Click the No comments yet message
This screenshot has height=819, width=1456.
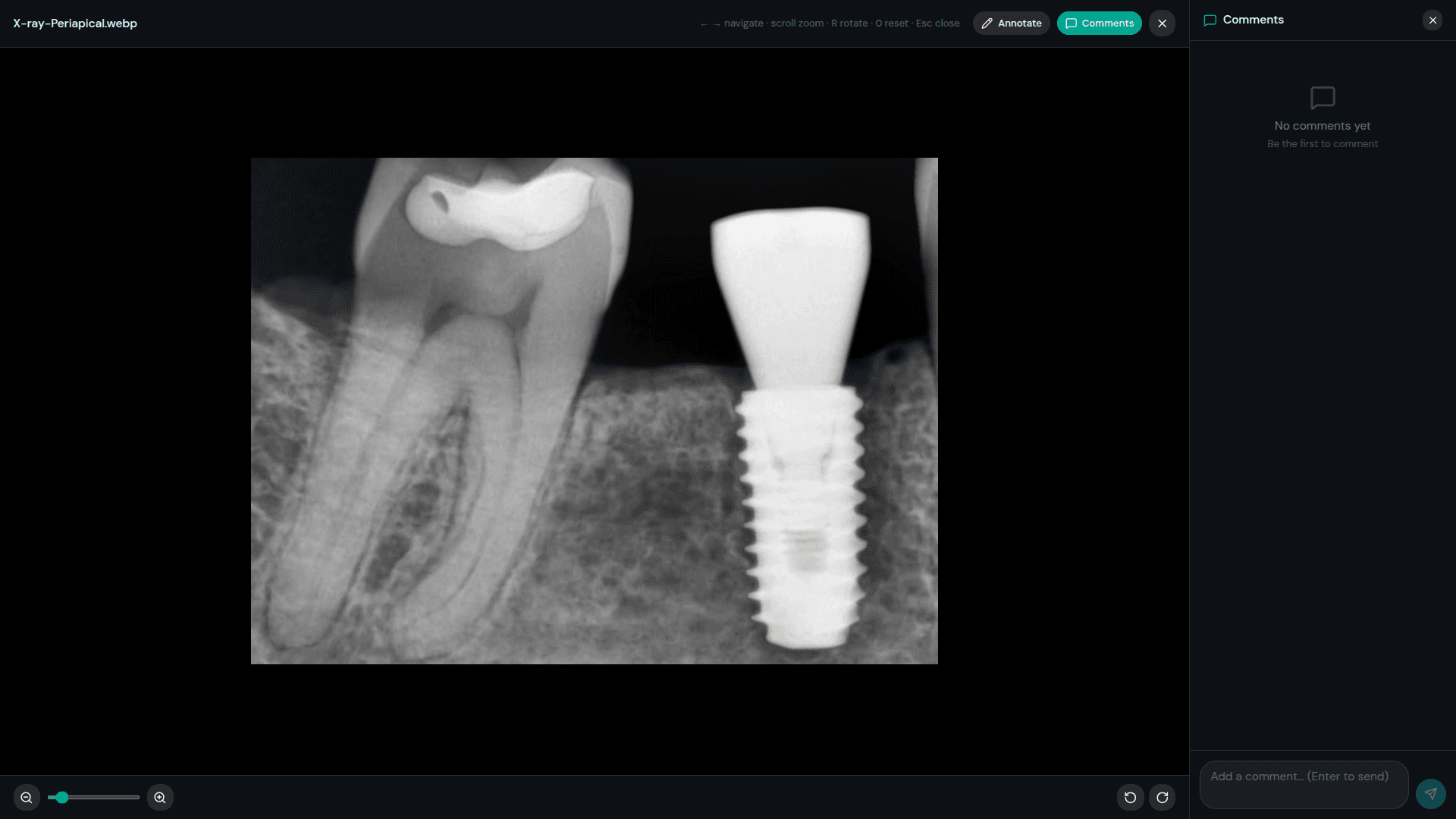[1322, 126]
